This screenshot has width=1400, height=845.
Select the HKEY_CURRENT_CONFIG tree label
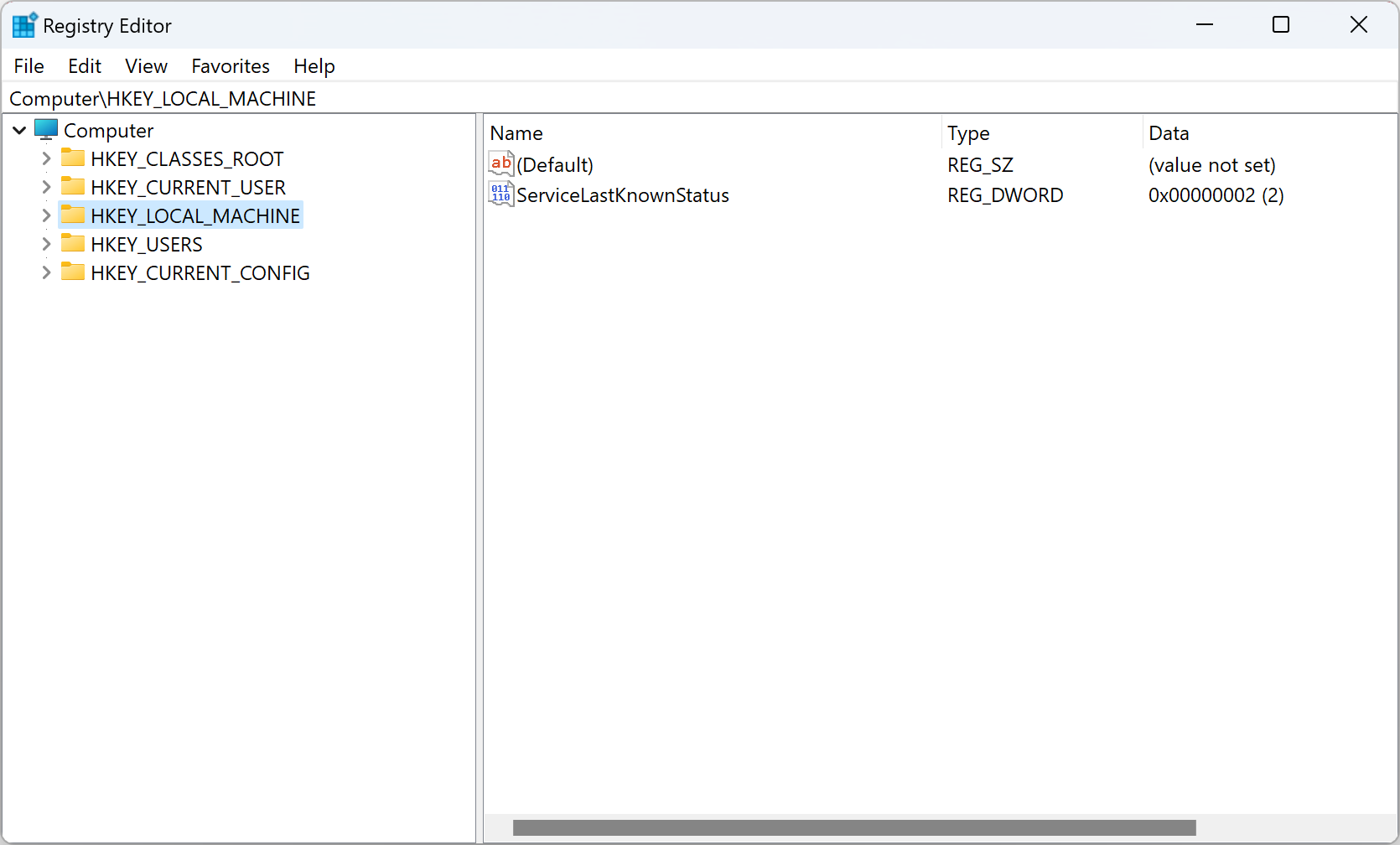coord(200,273)
